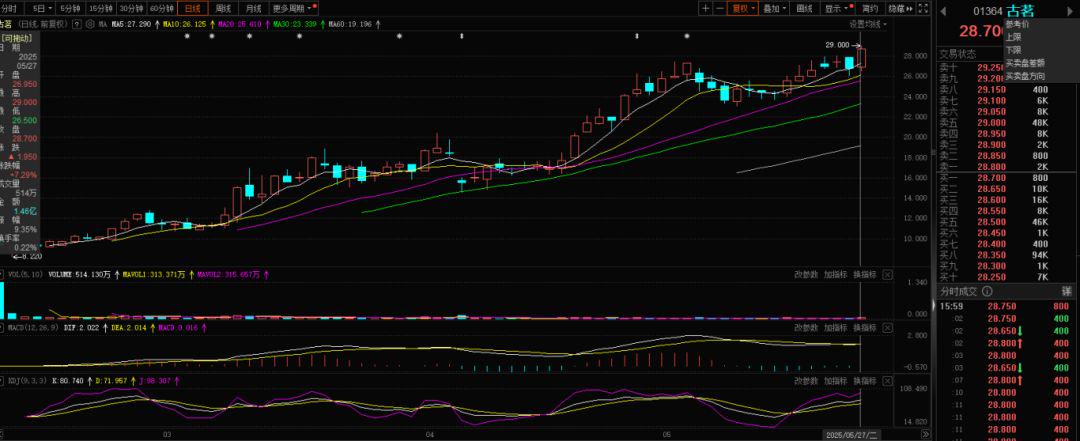This screenshot has height=441, width=1080.
Task: Click 加指标 in the VOL panel
Action: pos(835,274)
